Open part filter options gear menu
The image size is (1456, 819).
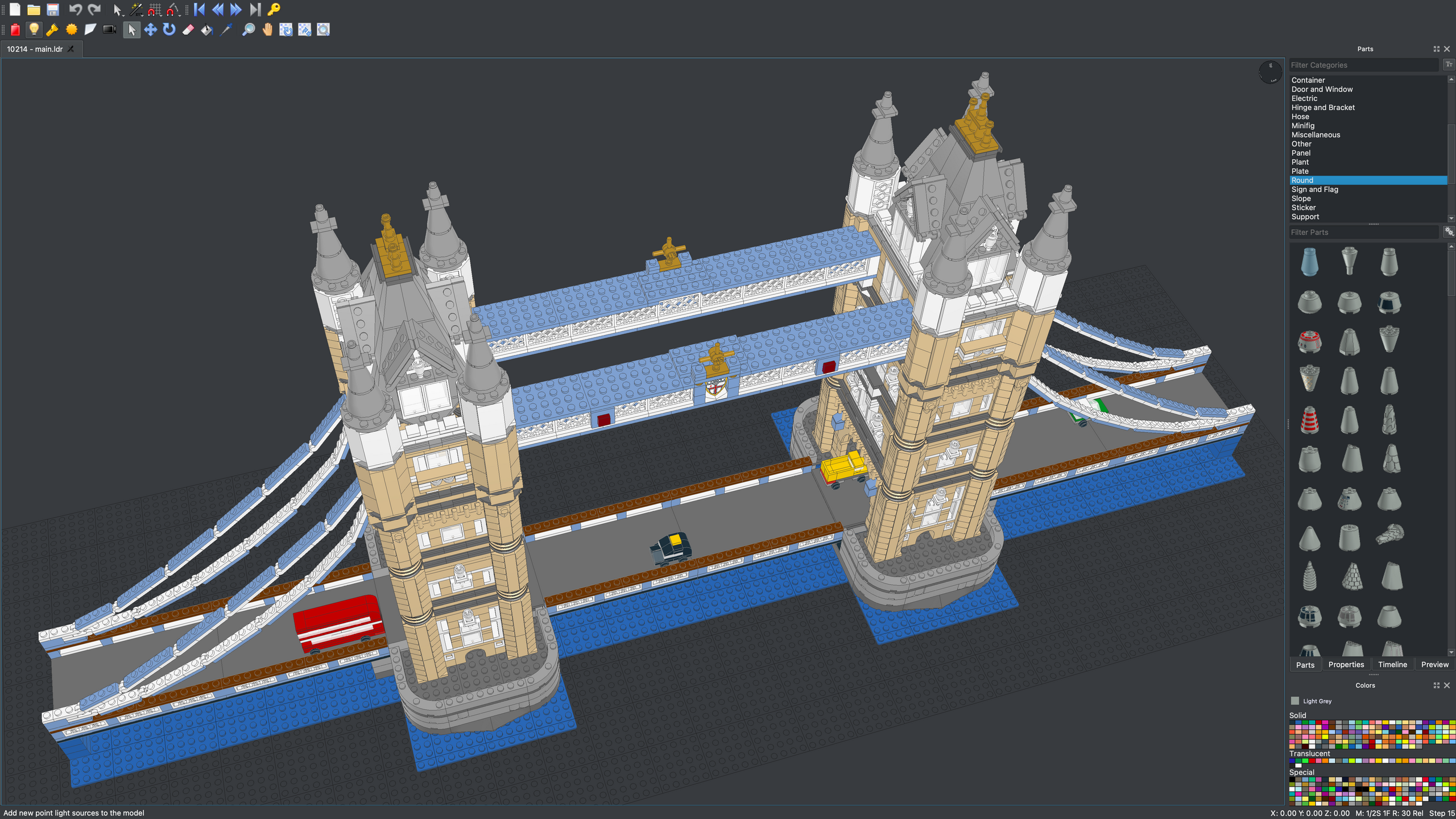[x=1449, y=232]
